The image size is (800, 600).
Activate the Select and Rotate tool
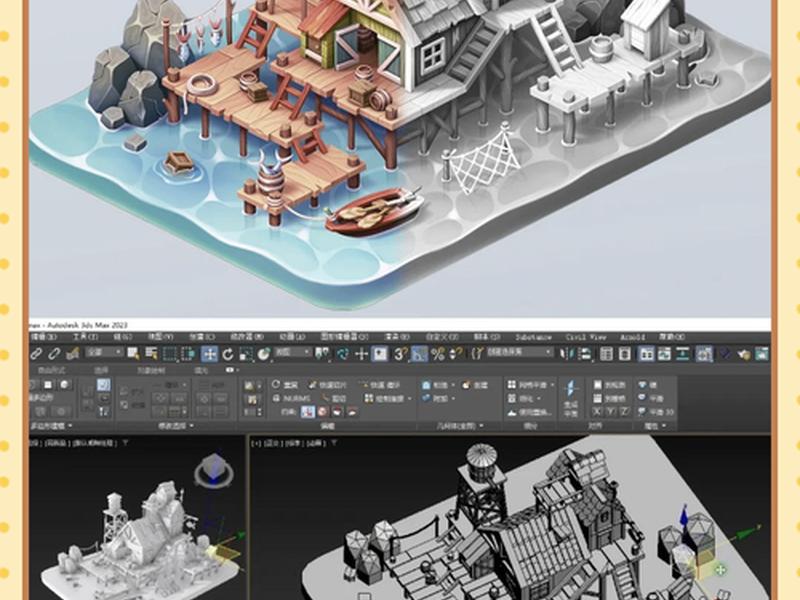pyautogui.click(x=228, y=354)
